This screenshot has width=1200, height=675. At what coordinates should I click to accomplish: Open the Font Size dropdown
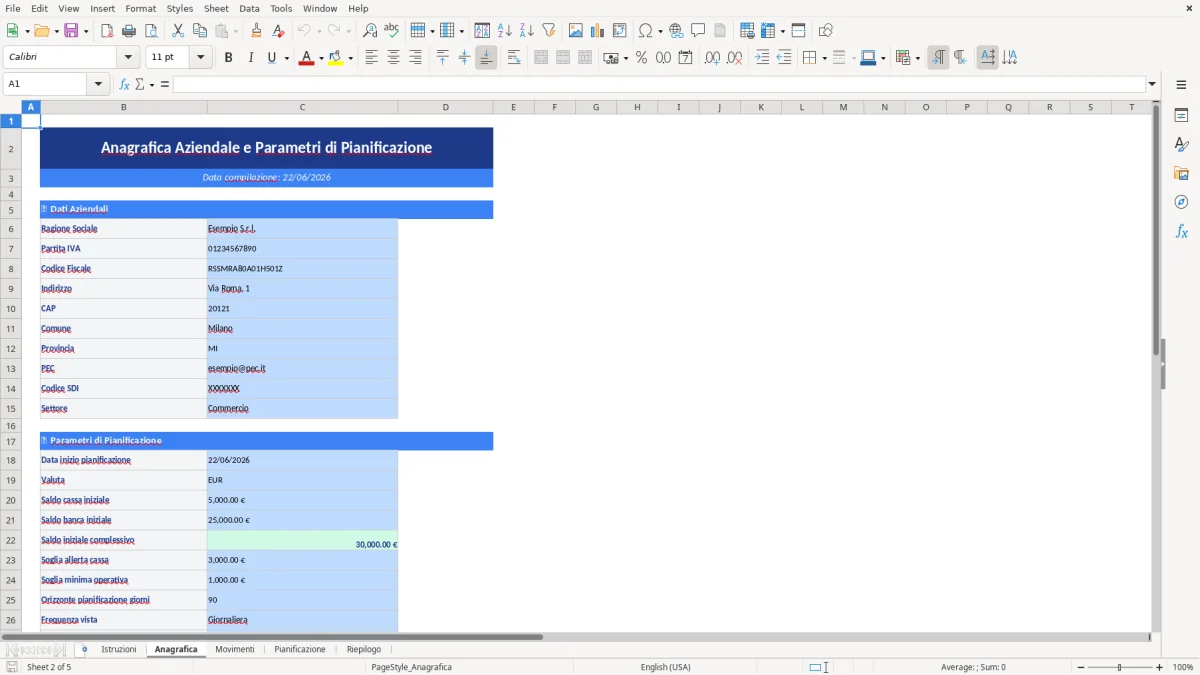point(201,57)
